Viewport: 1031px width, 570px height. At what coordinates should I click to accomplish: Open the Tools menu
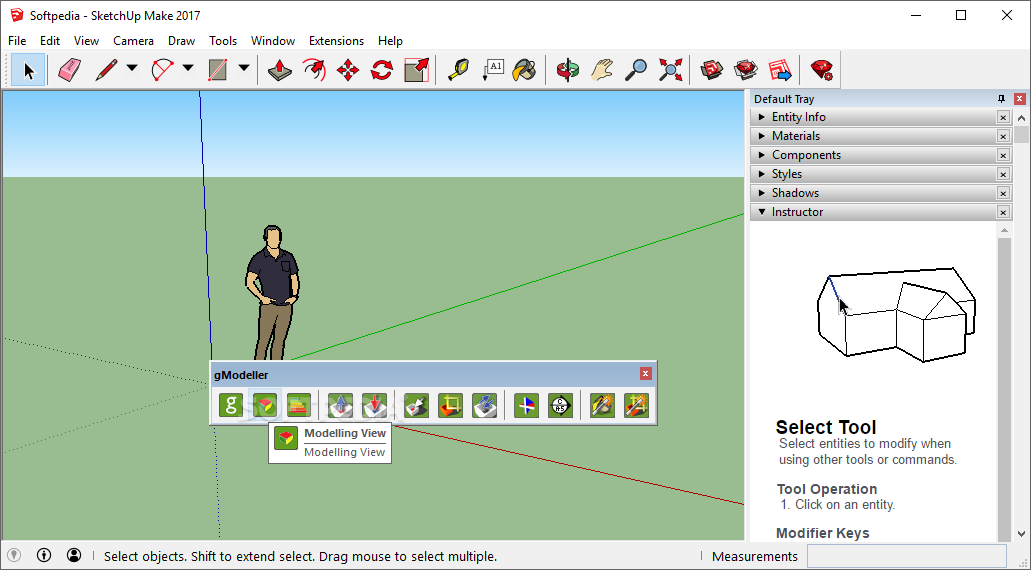[223, 41]
